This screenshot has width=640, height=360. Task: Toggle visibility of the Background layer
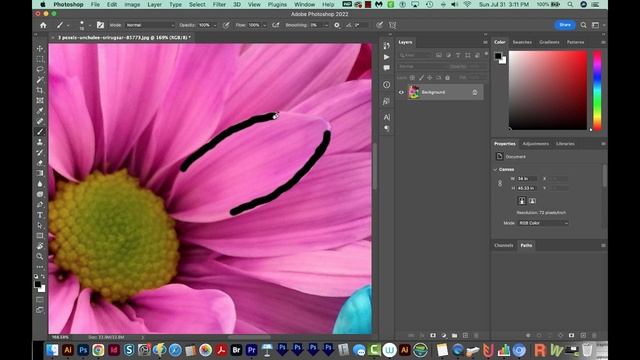(401, 92)
